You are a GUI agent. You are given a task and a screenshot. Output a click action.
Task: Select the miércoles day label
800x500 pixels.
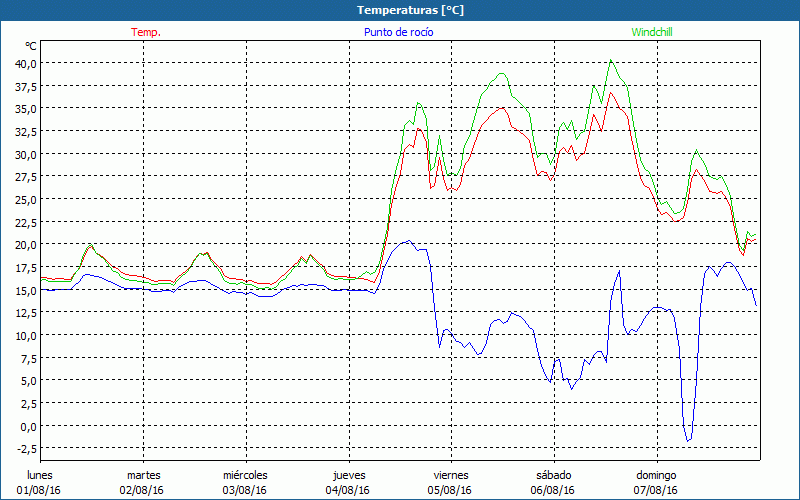pyautogui.click(x=245, y=475)
